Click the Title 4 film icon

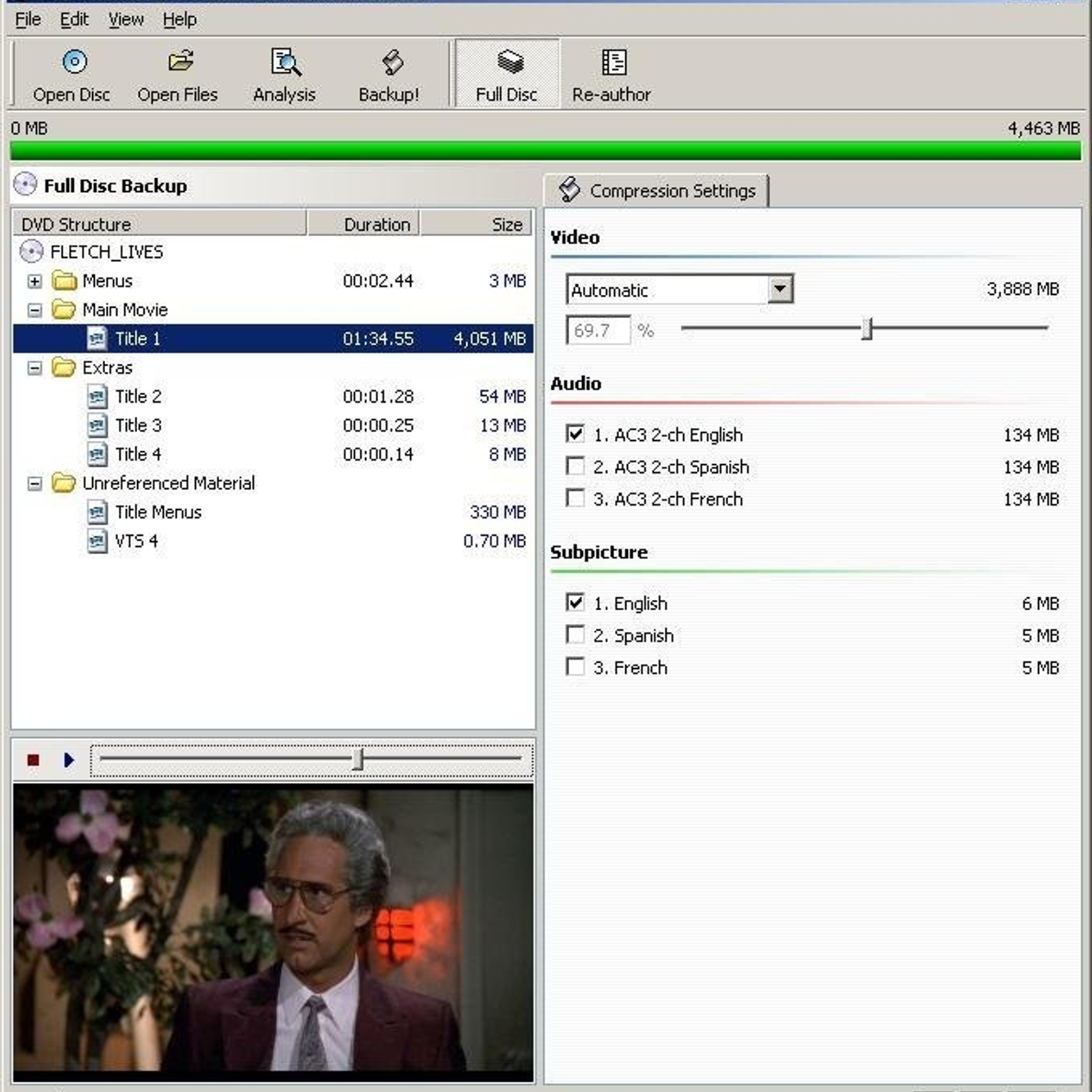(x=97, y=454)
